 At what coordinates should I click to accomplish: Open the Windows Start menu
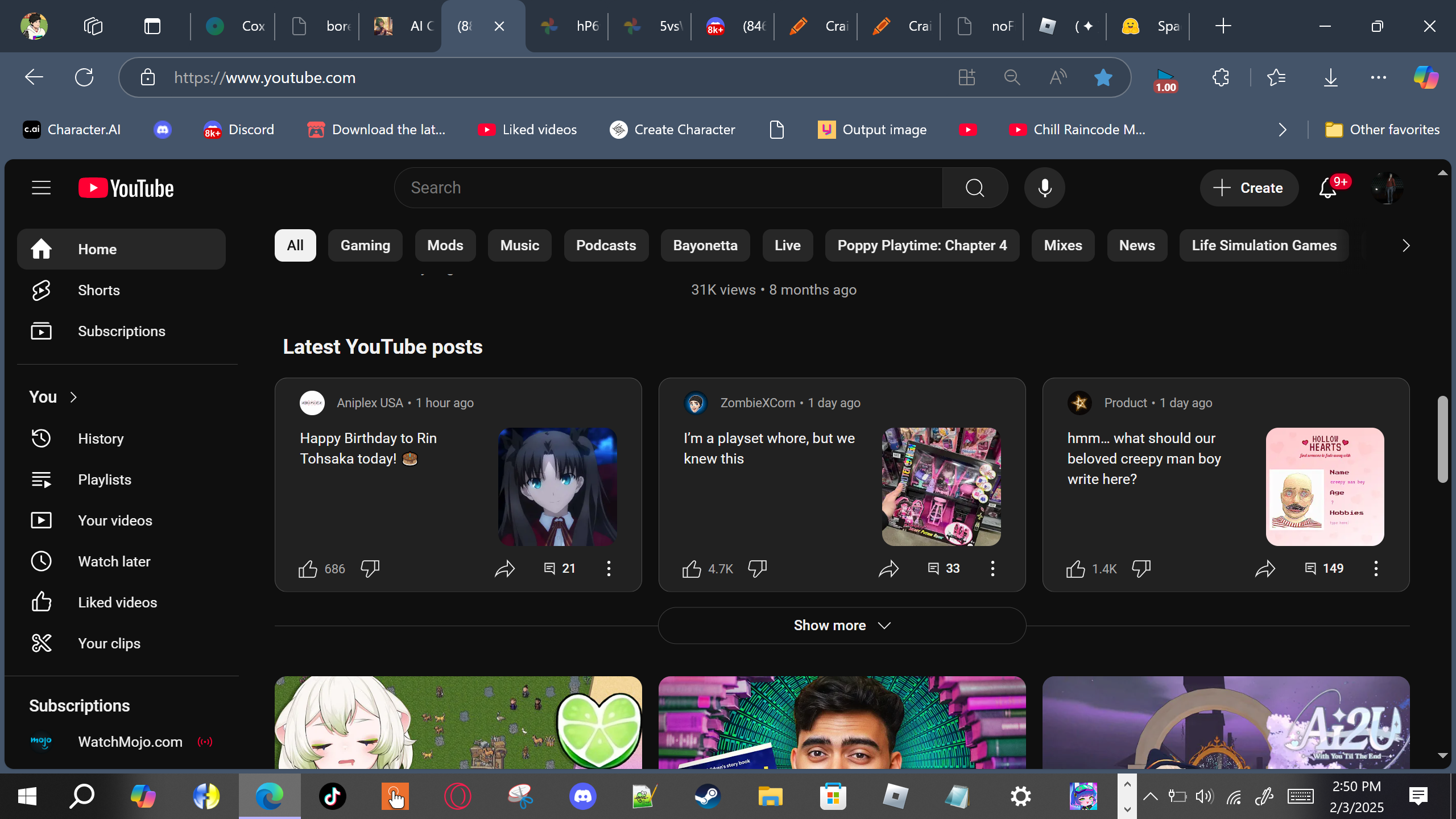pyautogui.click(x=27, y=796)
